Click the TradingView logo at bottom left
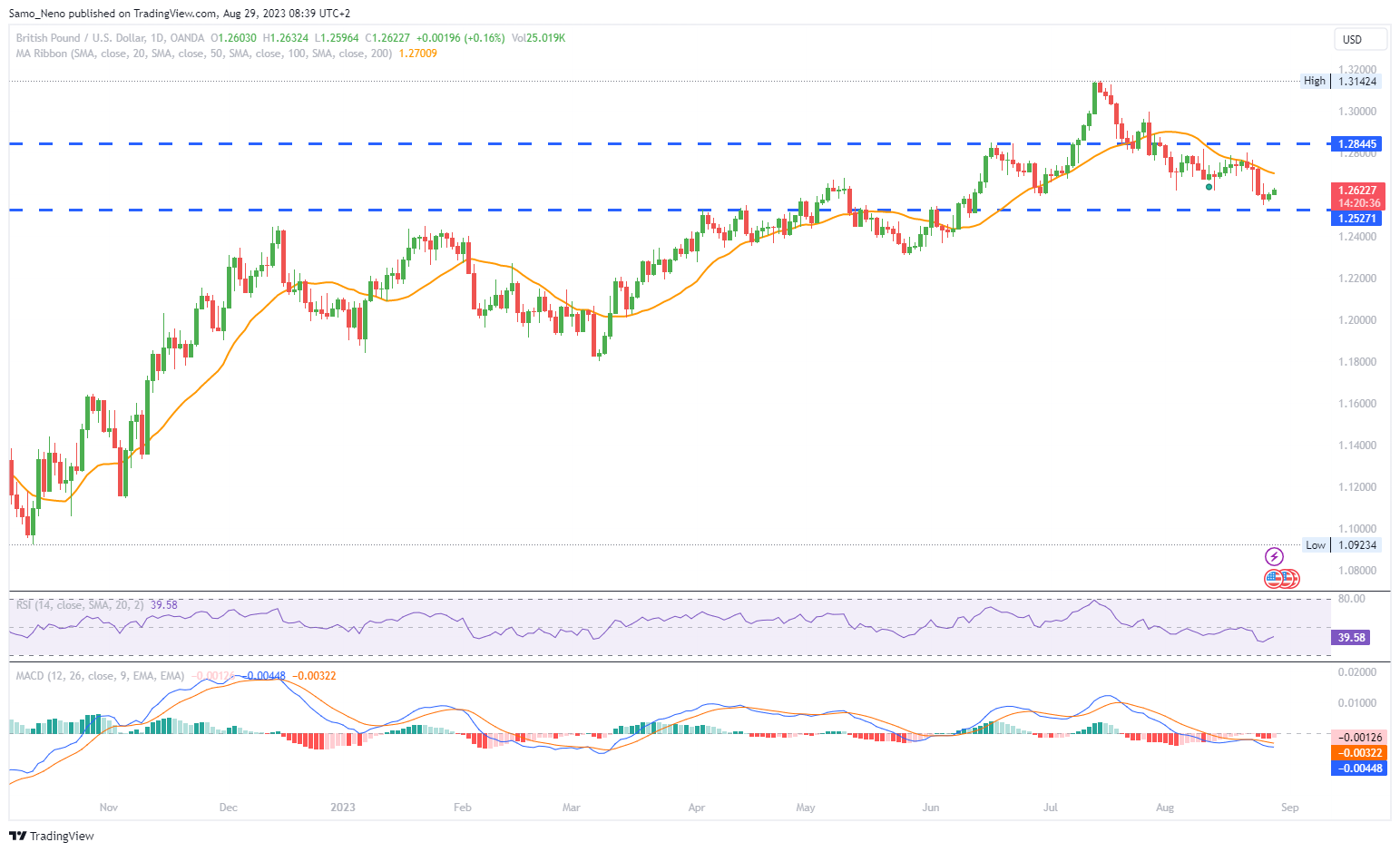 pyautogui.click(x=52, y=836)
